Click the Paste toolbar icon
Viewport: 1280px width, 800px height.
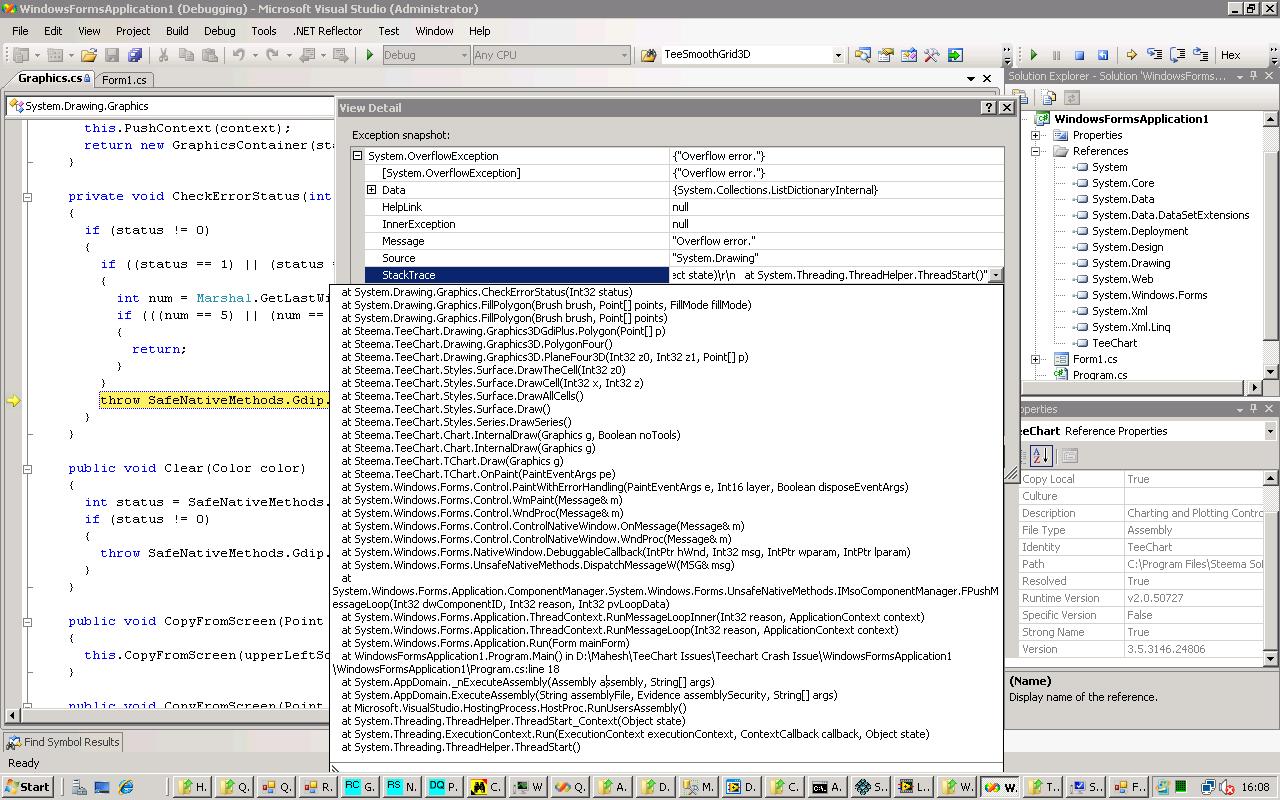click(209, 55)
